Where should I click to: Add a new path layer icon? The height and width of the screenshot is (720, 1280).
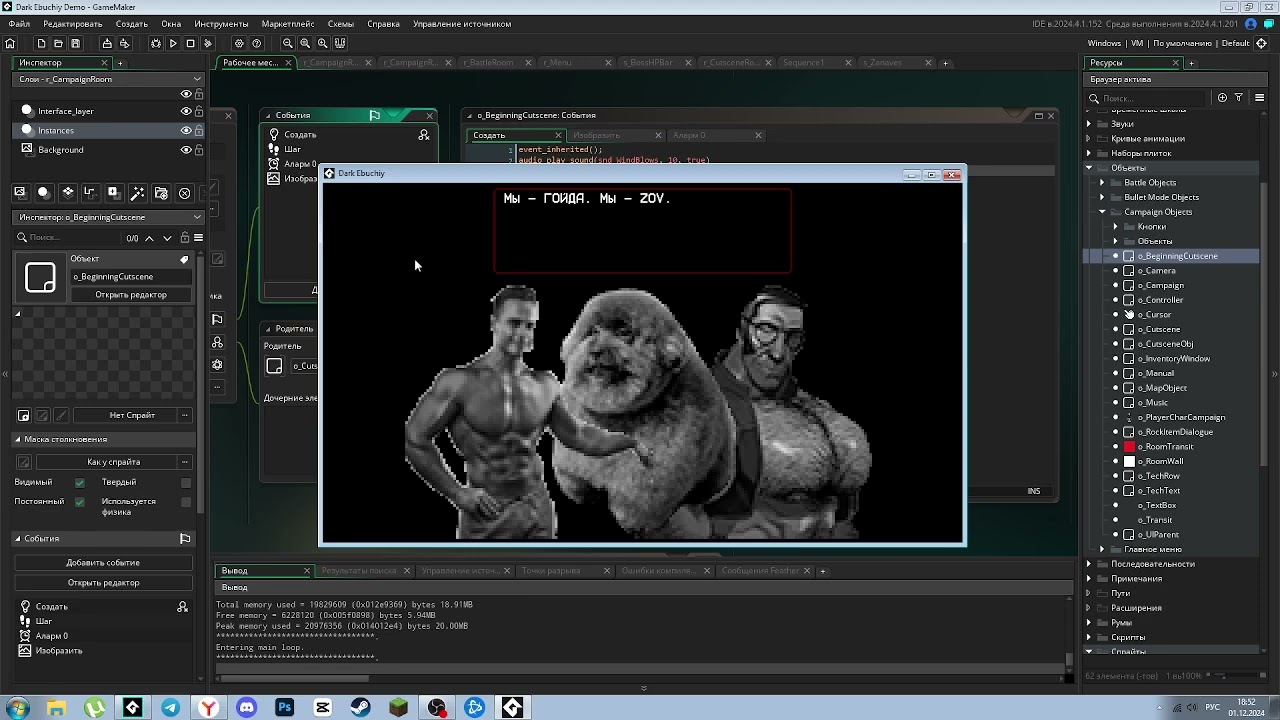(x=90, y=192)
